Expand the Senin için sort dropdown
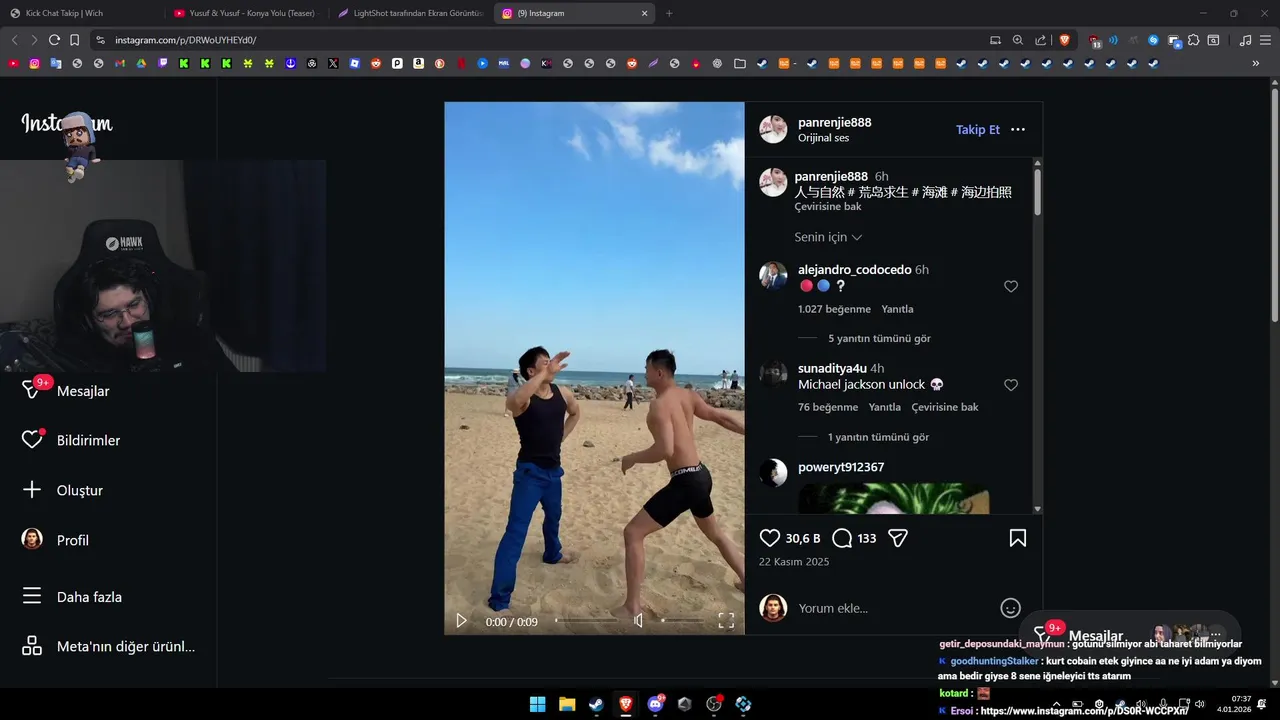Screen dimensions: 1280x720 828,237
